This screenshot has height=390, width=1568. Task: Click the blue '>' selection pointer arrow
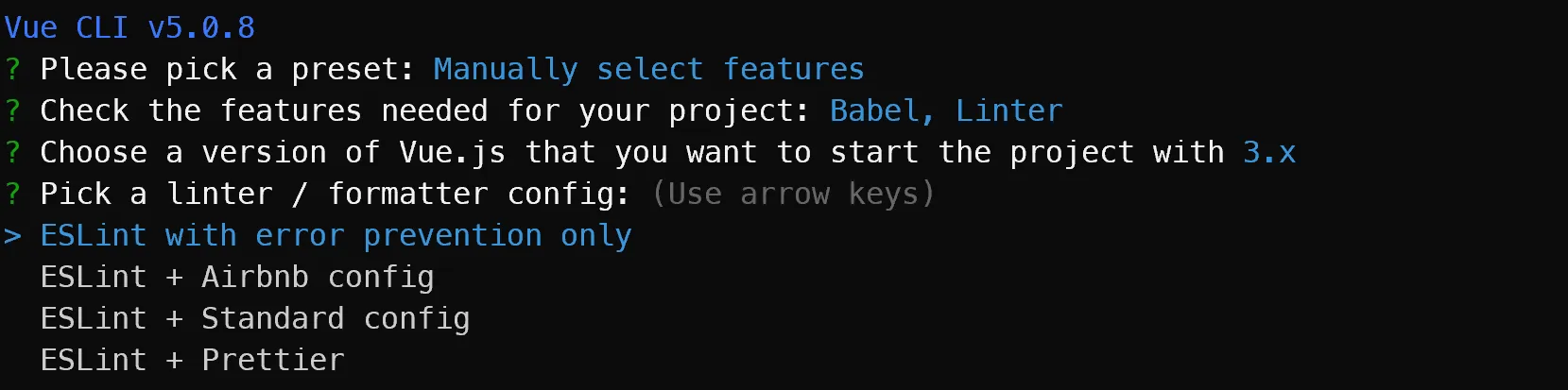click(x=12, y=235)
